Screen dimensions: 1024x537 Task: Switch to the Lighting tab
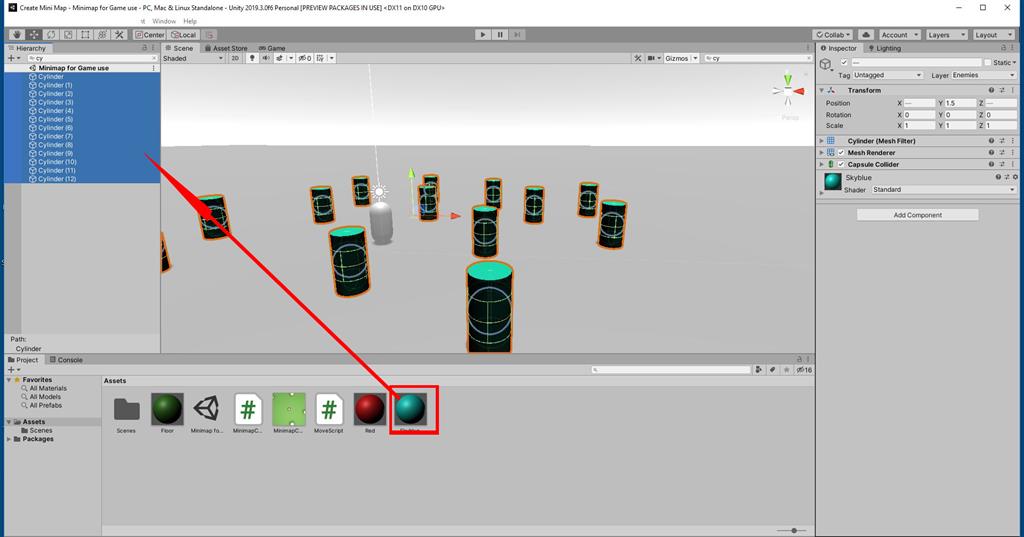(x=885, y=48)
